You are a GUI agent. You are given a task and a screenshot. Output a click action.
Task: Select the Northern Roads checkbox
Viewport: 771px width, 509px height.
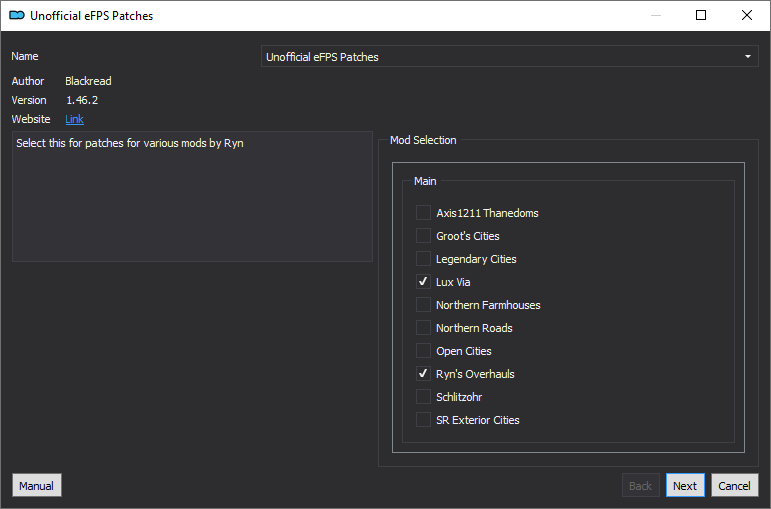point(424,328)
